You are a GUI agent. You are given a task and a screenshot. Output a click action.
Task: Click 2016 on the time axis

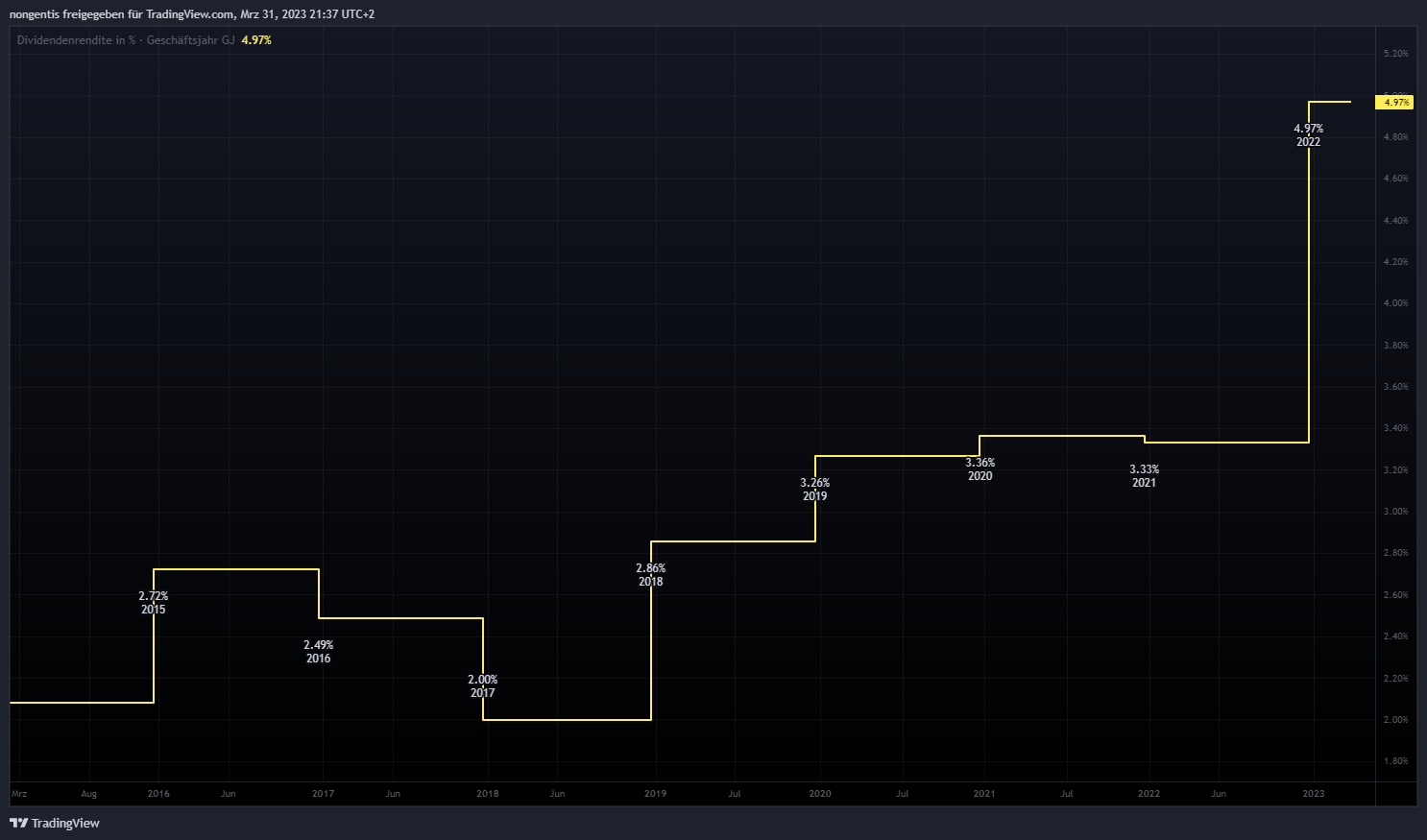[158, 794]
